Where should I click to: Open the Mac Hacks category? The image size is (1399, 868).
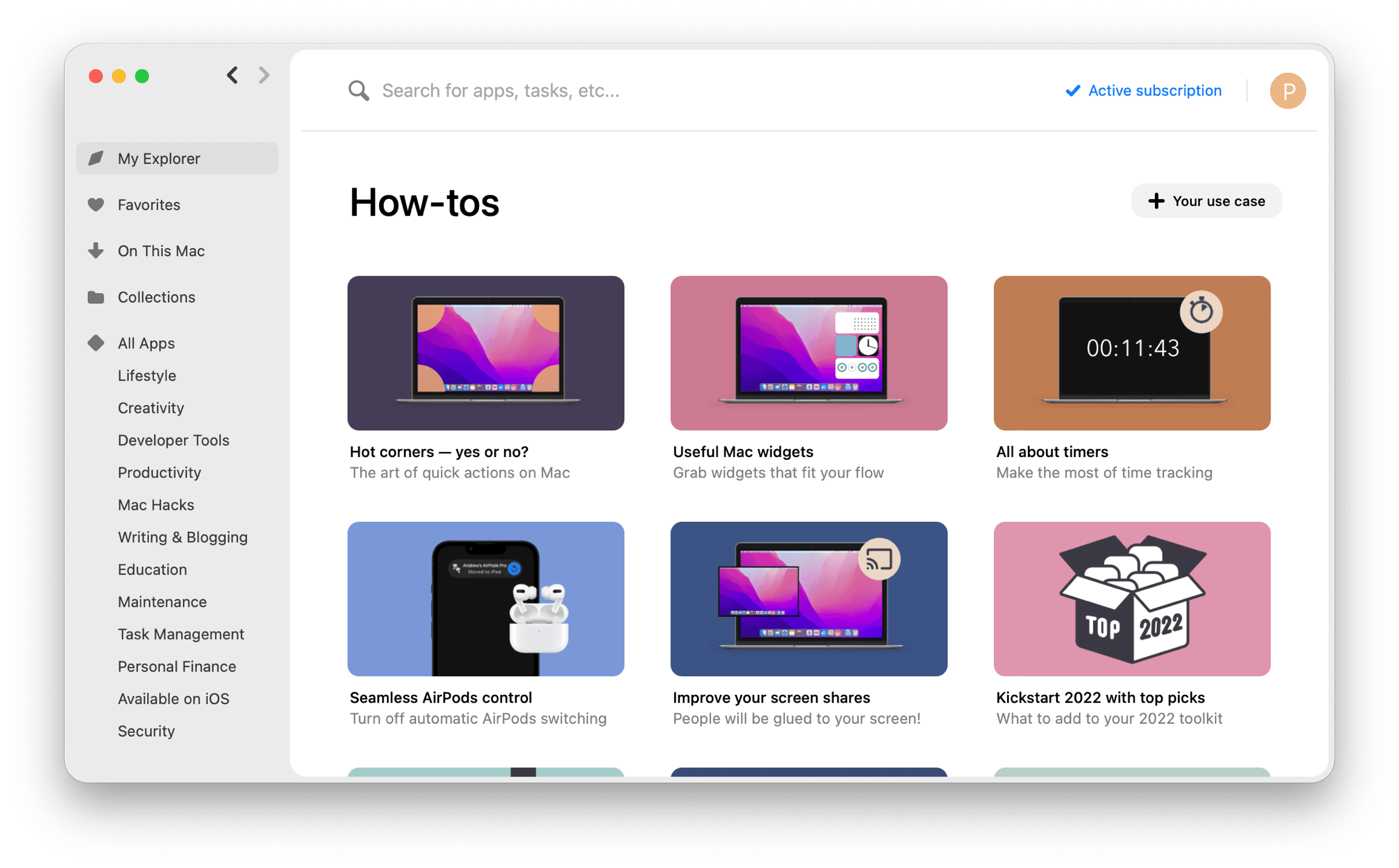click(156, 504)
